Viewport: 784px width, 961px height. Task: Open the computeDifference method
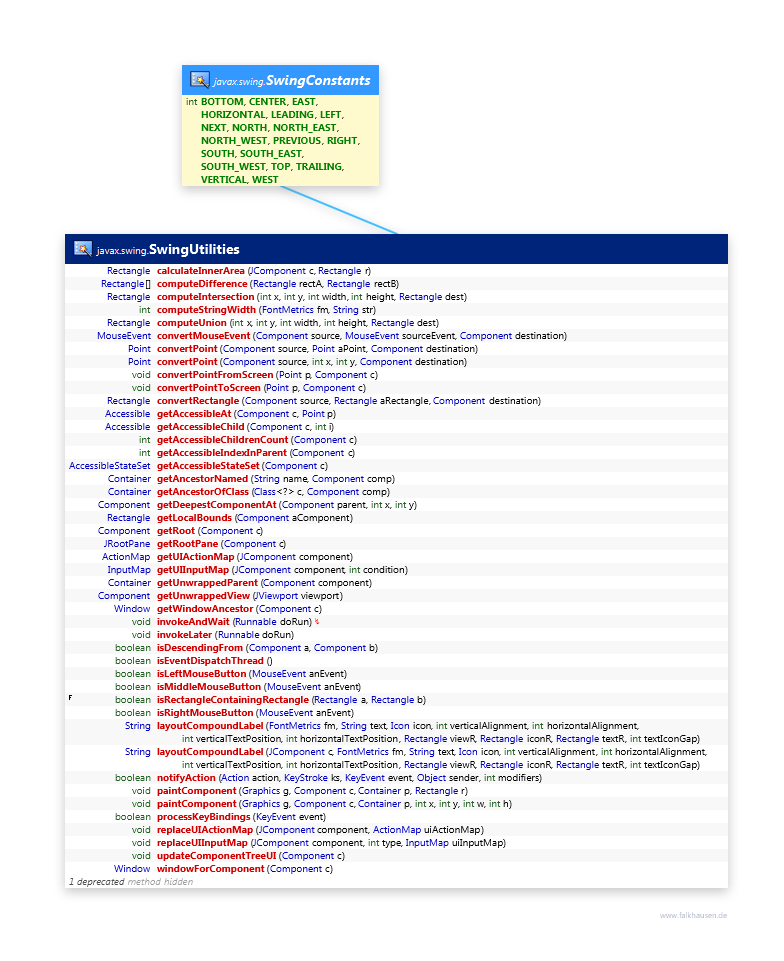coord(202,284)
